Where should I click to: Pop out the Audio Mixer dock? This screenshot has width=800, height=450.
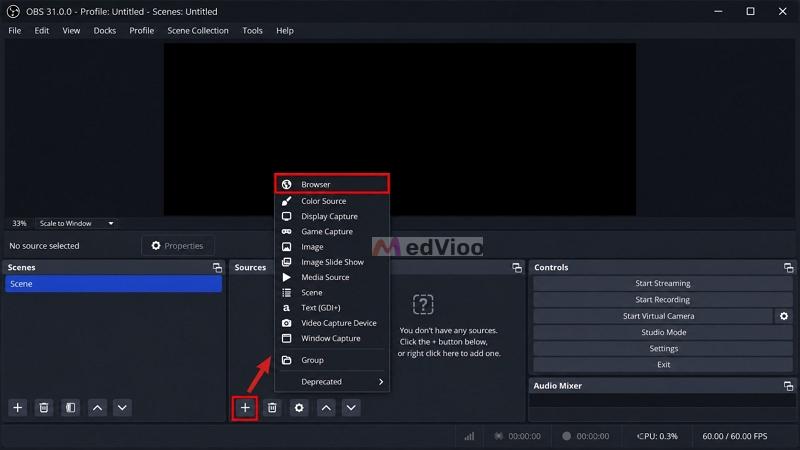click(788, 386)
